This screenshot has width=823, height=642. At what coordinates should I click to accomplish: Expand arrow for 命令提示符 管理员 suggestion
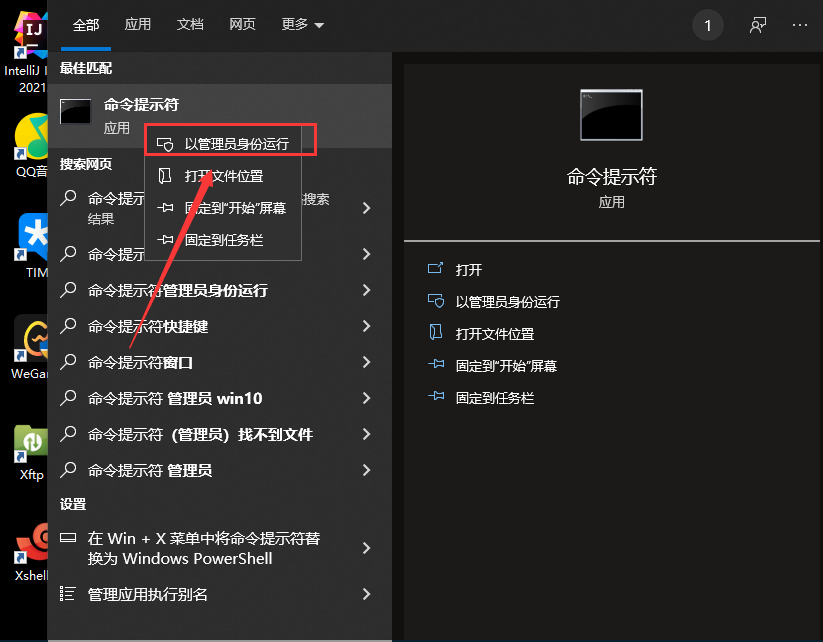point(366,470)
